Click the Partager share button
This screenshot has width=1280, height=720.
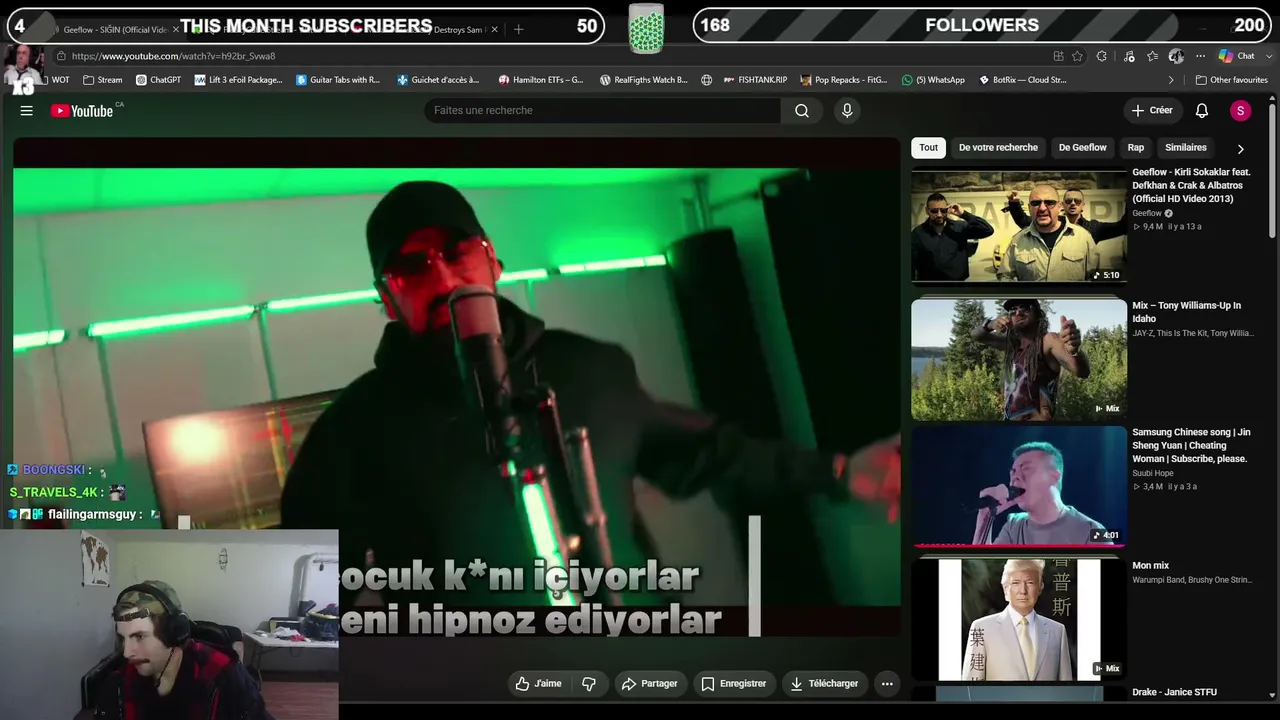(649, 684)
